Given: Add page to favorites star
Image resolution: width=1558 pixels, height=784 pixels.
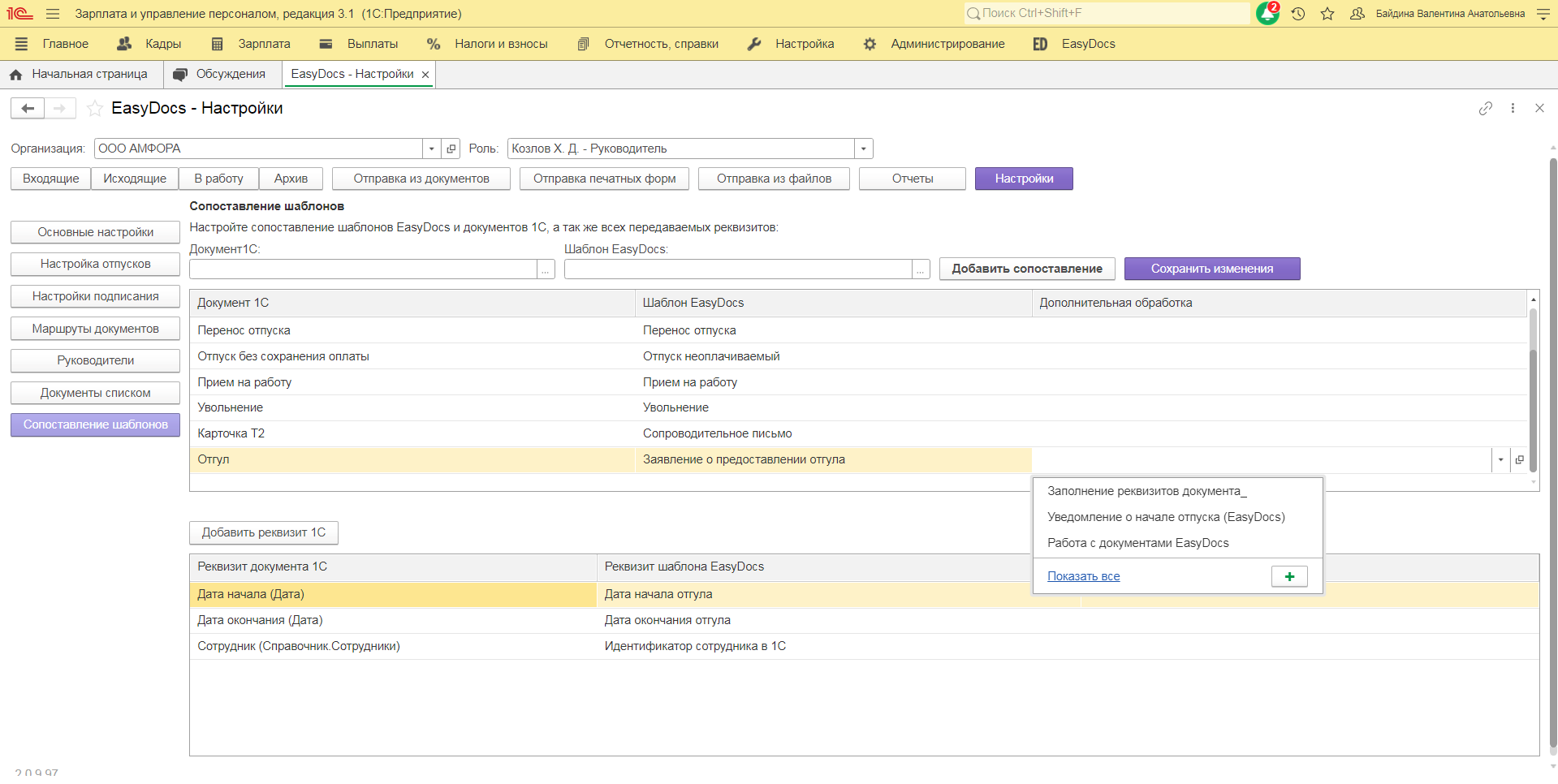Looking at the screenshot, I should [x=95, y=108].
